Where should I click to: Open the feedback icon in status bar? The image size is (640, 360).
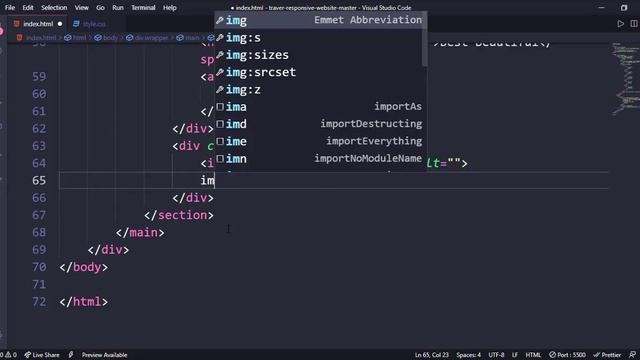click(632, 355)
